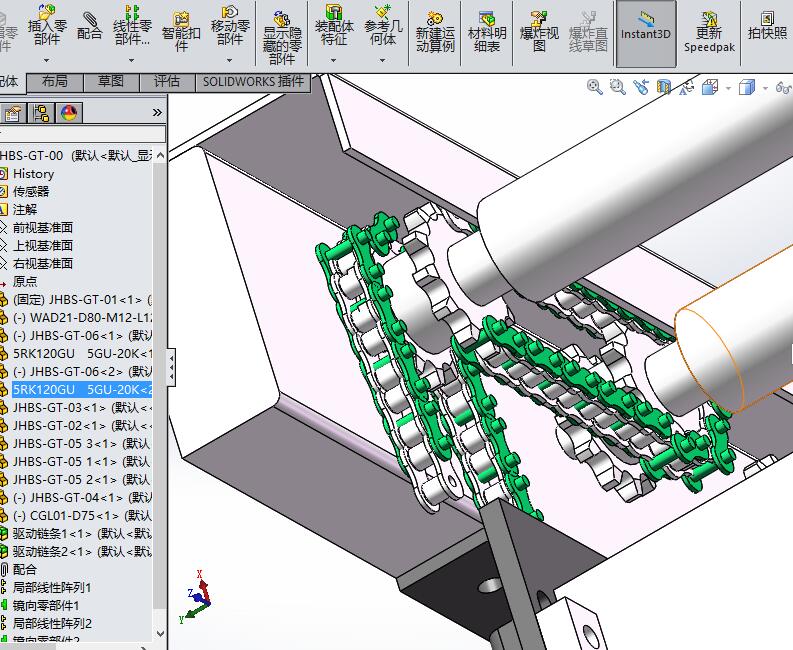Image resolution: width=793 pixels, height=650 pixels.
Task: Open ConfigurationManager panel tab
Action: tap(41, 113)
